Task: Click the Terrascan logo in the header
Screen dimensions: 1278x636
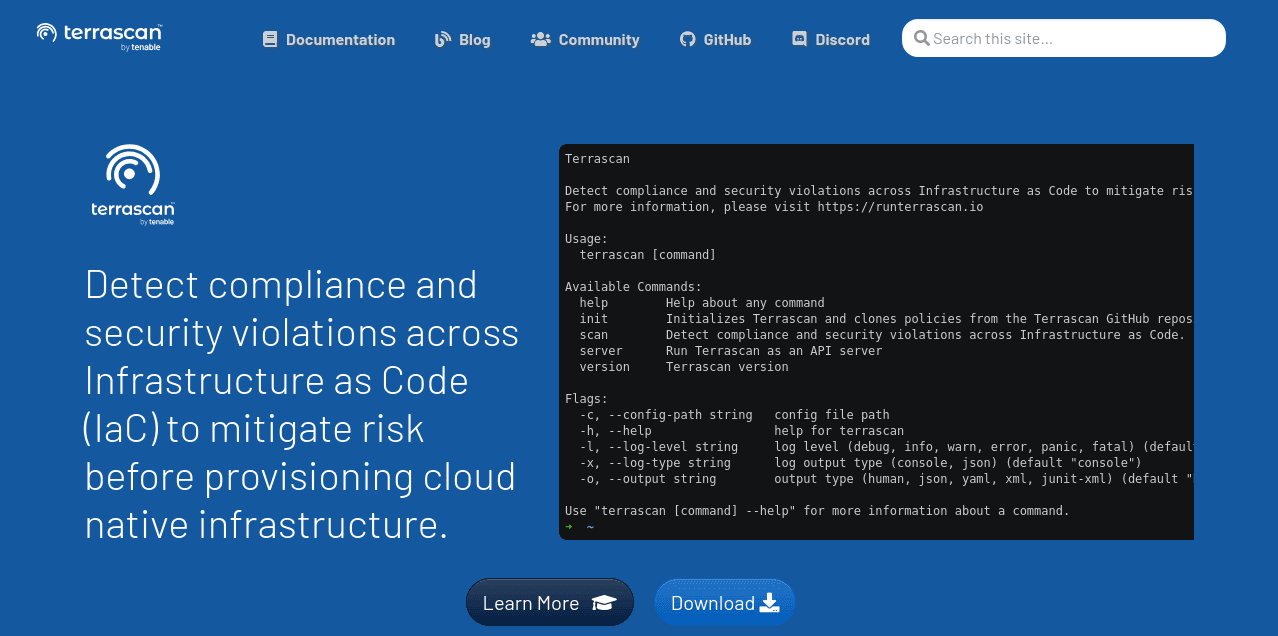Action: 99,37
